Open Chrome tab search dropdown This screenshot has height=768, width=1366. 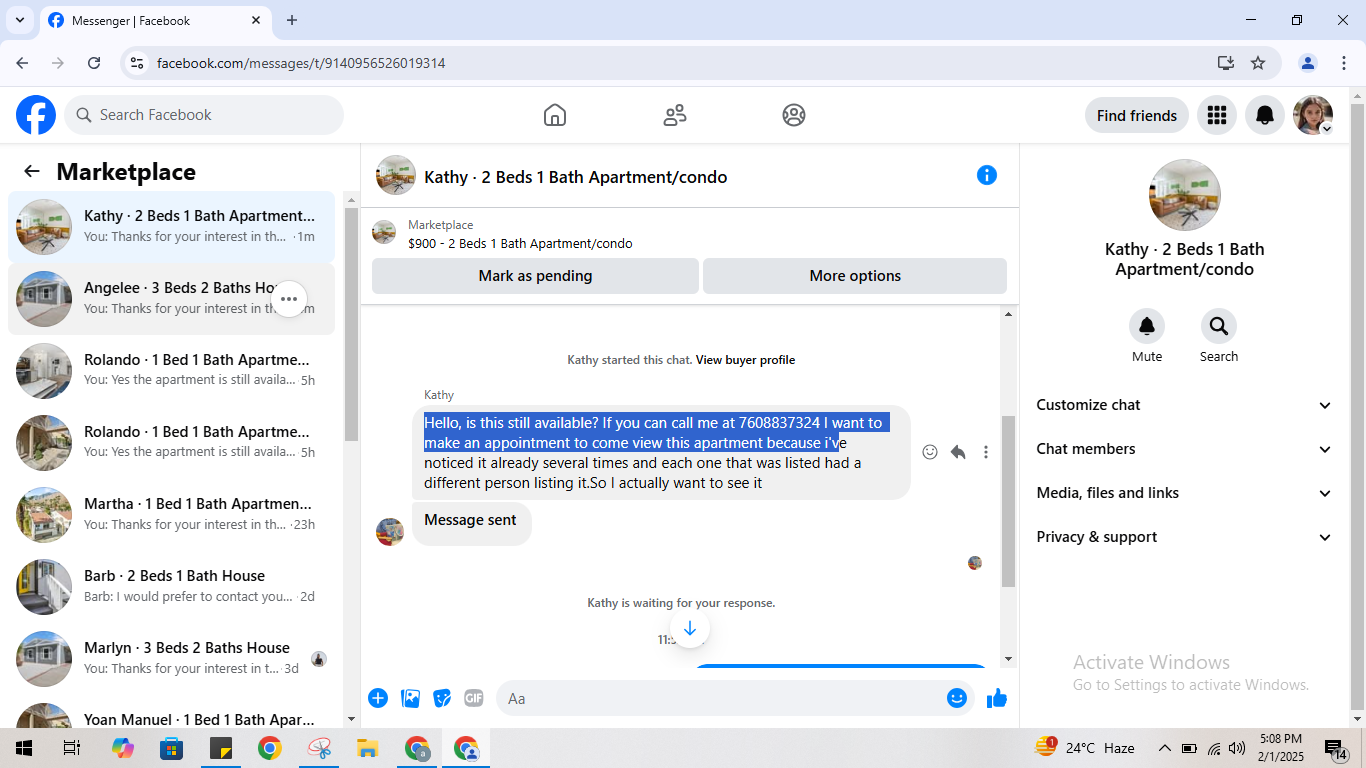pyautogui.click(x=19, y=20)
